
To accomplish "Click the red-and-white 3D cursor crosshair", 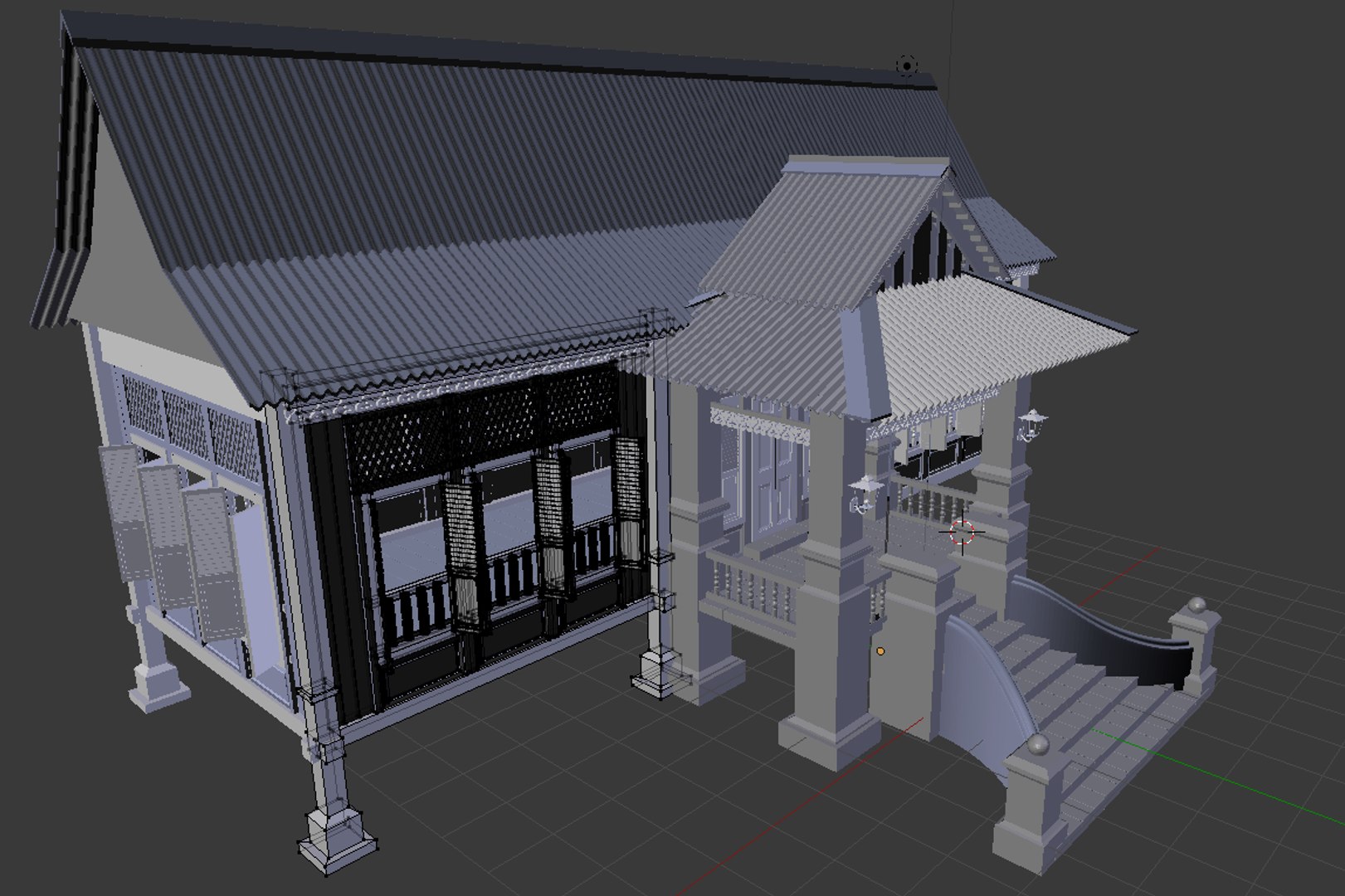I will point(962,533).
